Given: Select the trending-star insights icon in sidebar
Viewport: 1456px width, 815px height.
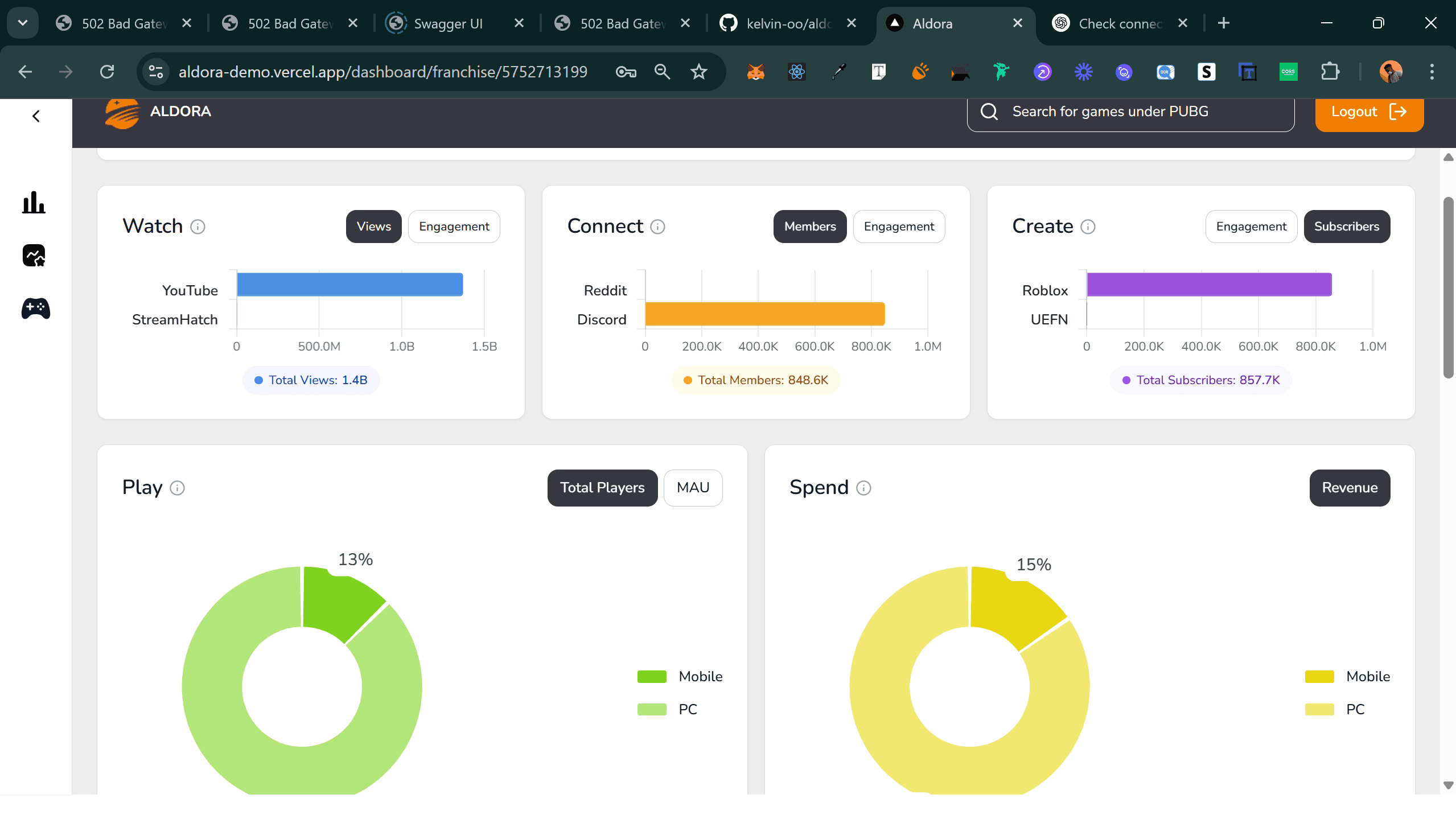Looking at the screenshot, I should tap(34, 256).
